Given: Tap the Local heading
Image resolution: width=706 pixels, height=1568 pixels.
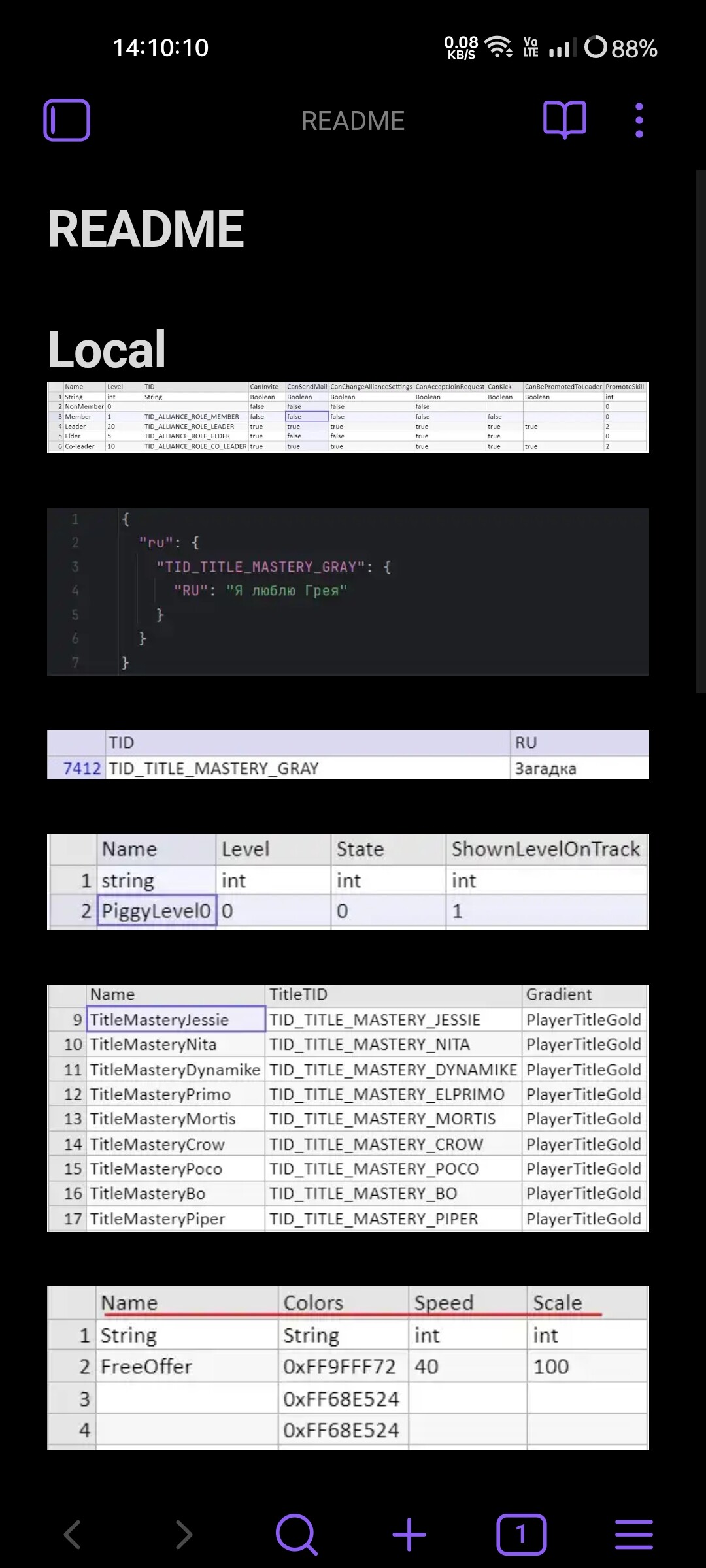Looking at the screenshot, I should click(x=107, y=349).
